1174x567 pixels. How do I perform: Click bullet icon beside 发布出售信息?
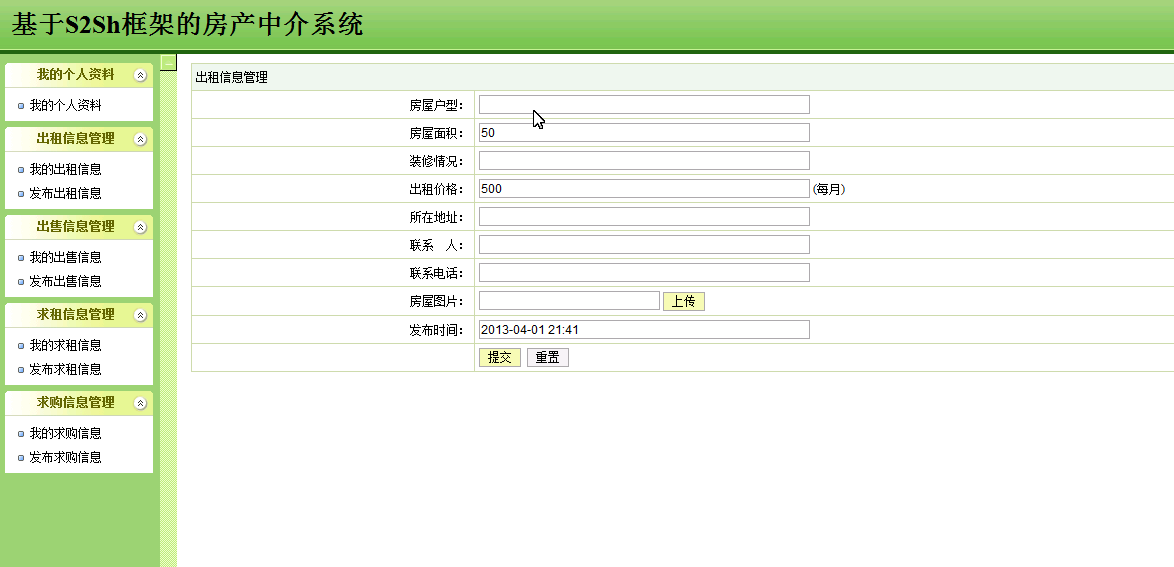coord(21,282)
